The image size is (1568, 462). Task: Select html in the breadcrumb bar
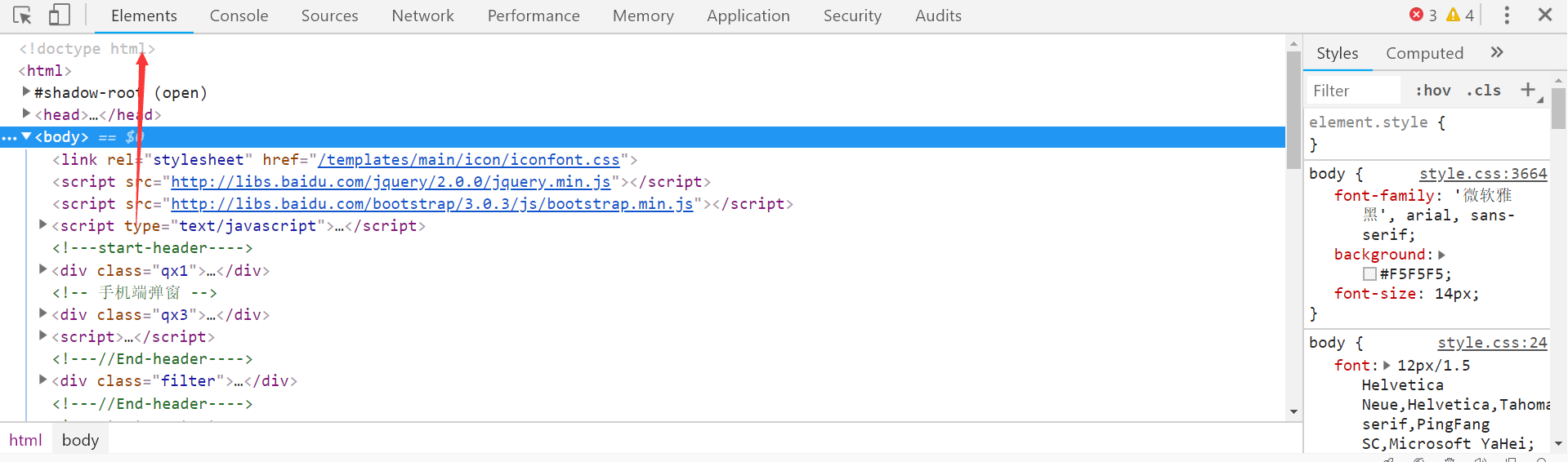point(25,440)
